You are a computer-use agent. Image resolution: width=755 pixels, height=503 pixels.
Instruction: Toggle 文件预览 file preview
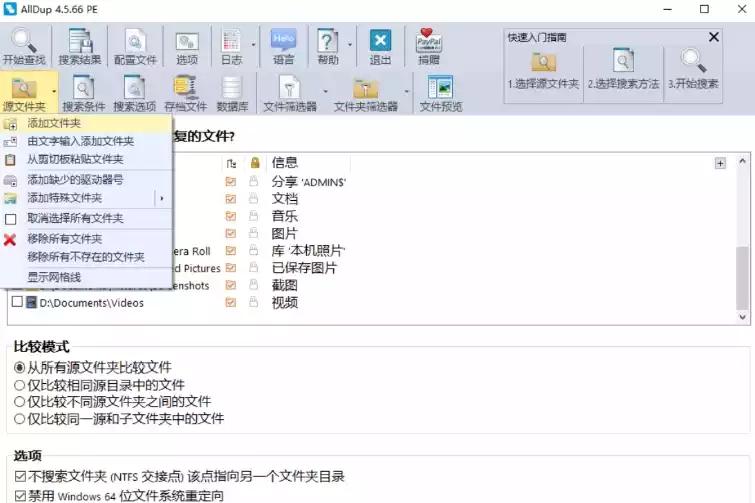441,93
